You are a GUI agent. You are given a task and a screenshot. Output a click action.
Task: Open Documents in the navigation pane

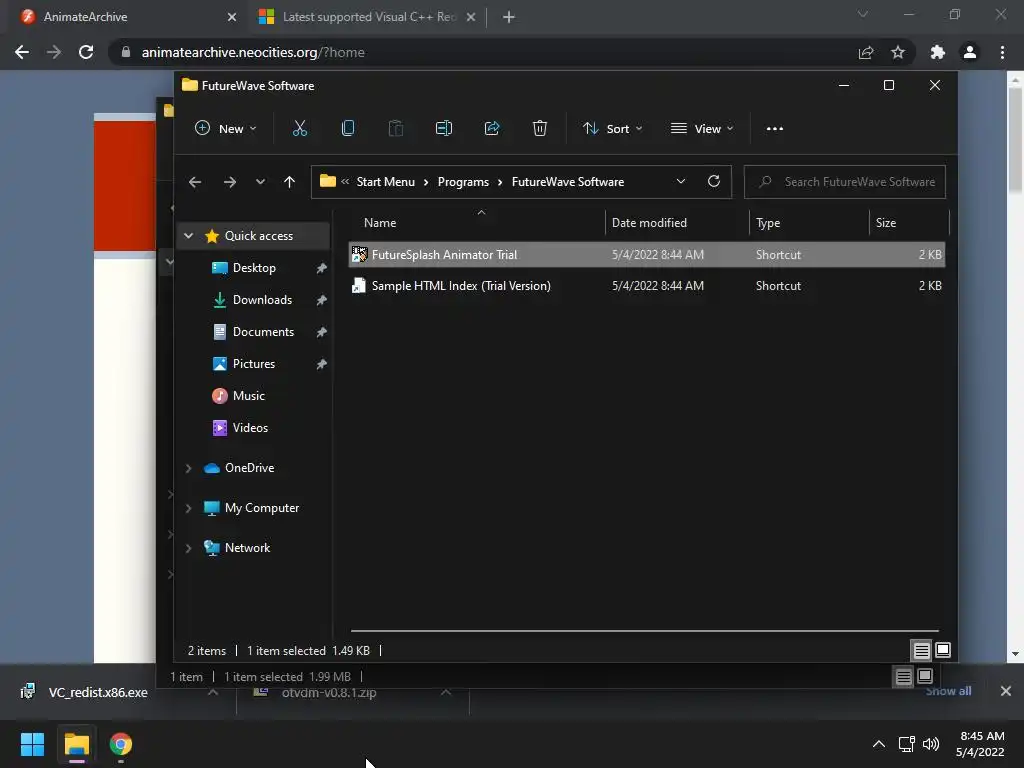[x=263, y=332]
